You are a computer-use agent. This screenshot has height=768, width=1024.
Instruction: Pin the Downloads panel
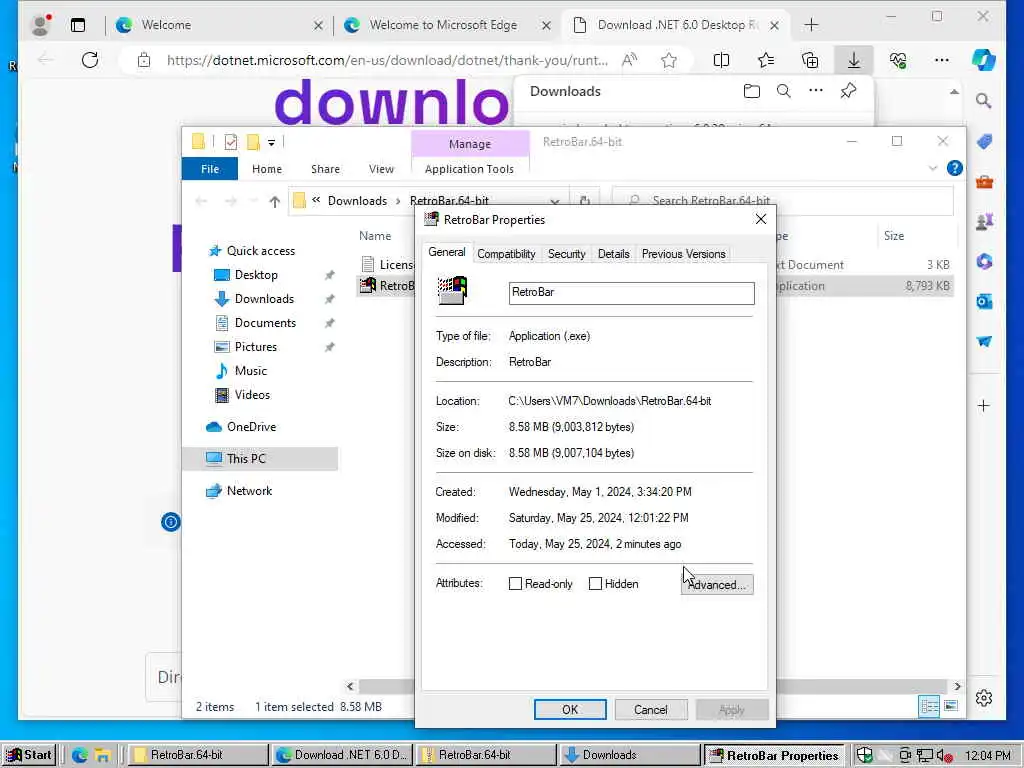pos(848,91)
